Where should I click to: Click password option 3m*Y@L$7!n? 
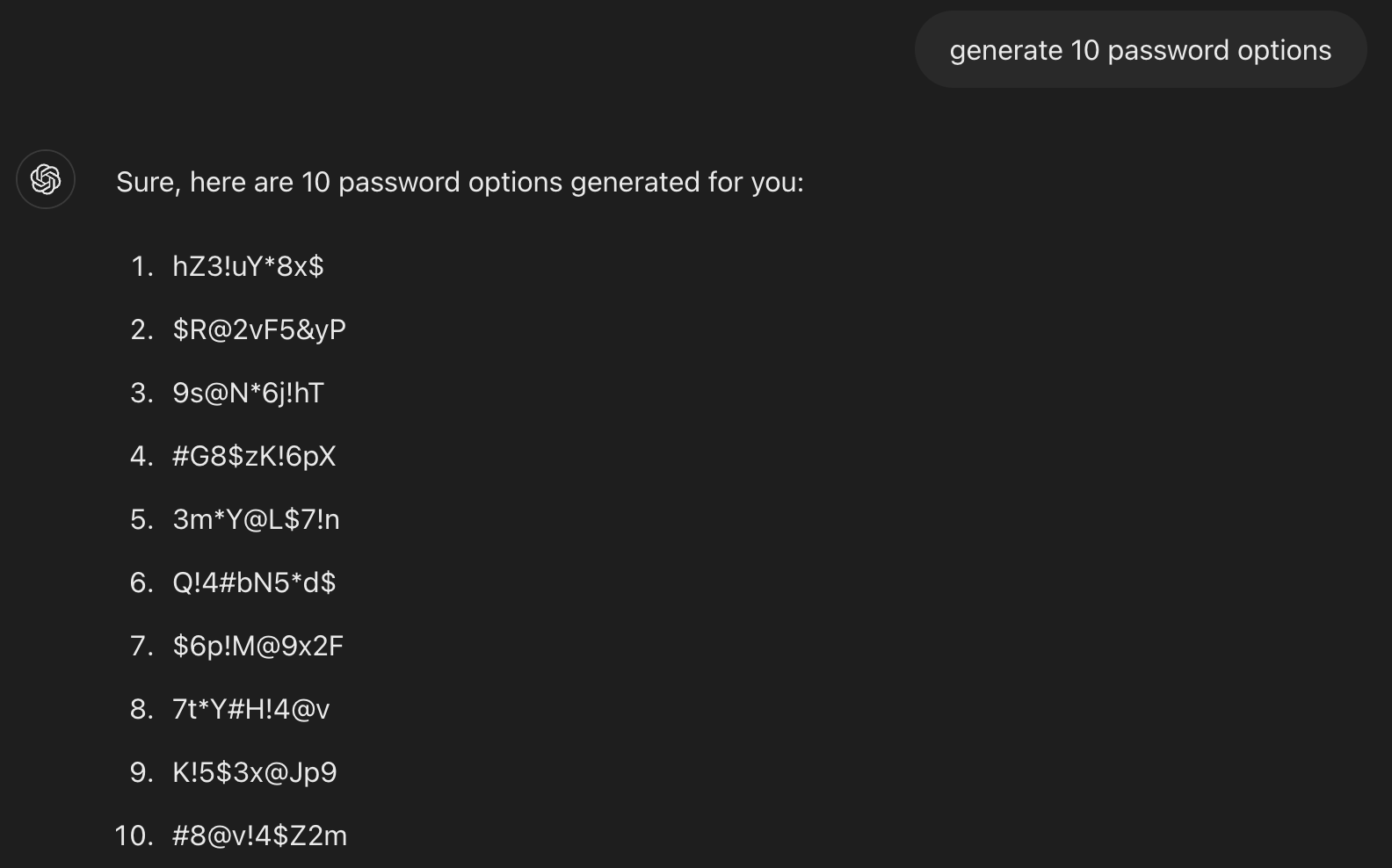(256, 519)
